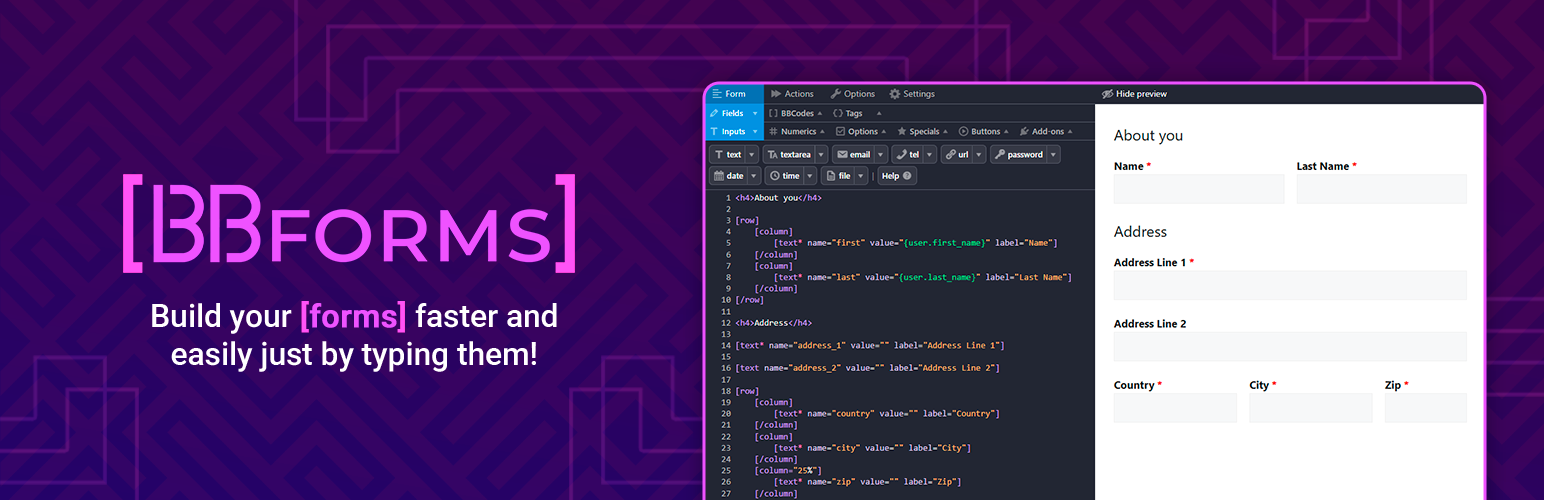Place cursor on [column="25%"] line

788,470
